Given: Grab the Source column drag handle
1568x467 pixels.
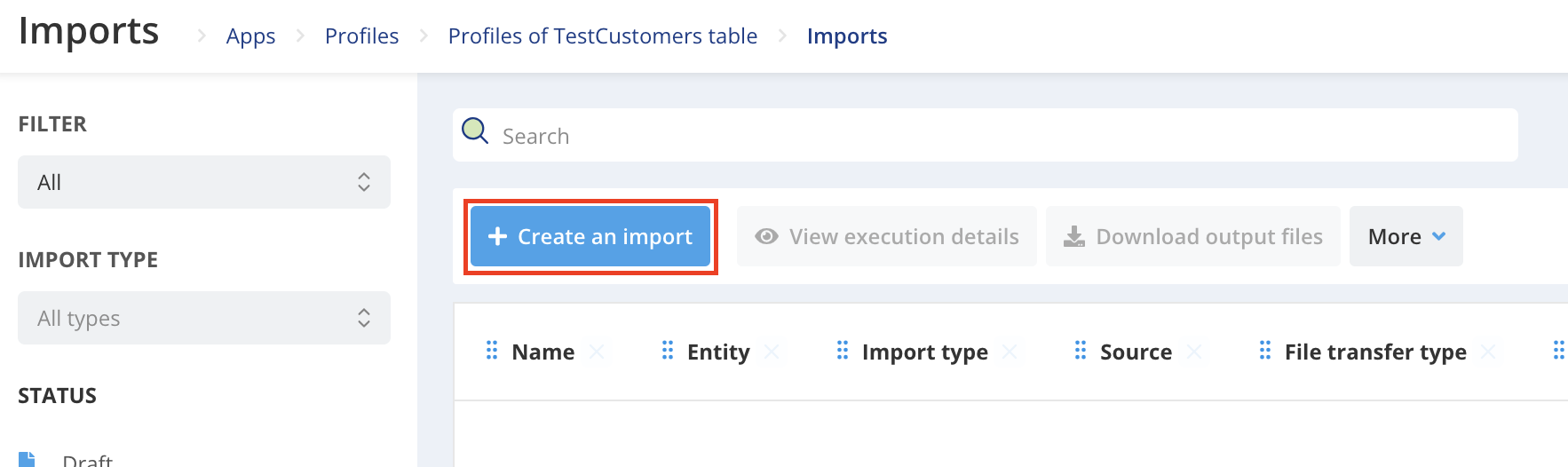Looking at the screenshot, I should click(x=1081, y=351).
